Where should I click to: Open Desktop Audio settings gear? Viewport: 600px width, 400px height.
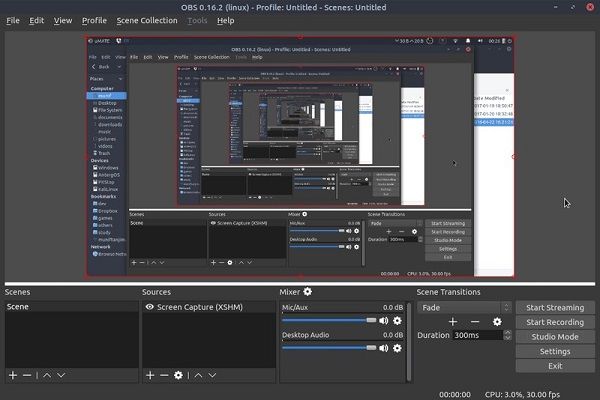coord(397,348)
